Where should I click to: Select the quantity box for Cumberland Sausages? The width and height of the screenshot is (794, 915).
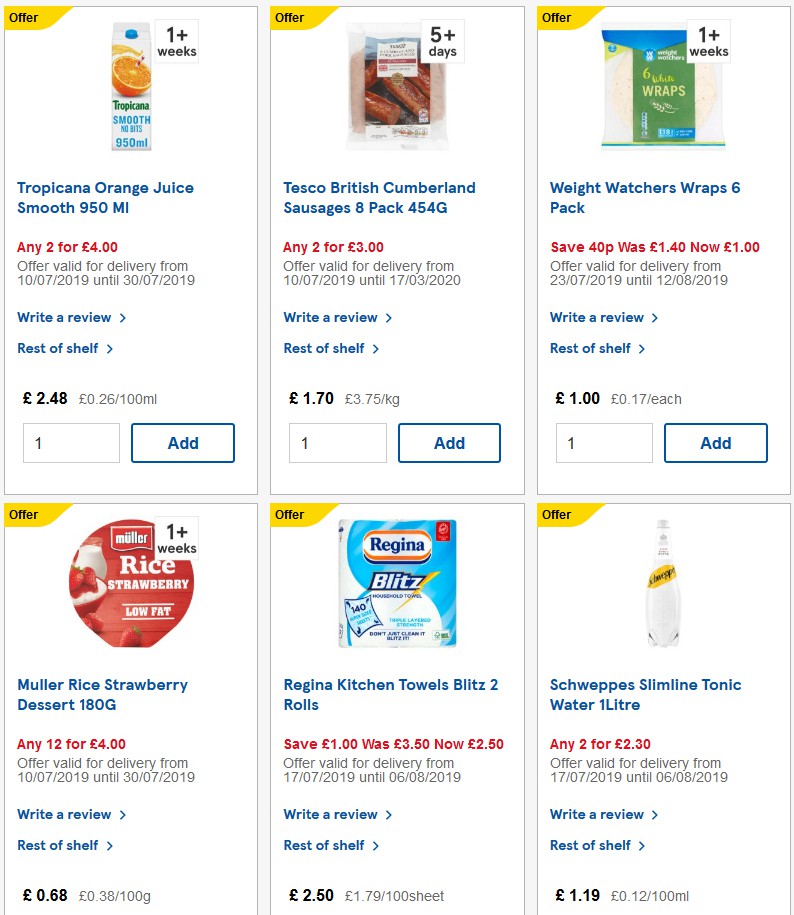(x=337, y=443)
